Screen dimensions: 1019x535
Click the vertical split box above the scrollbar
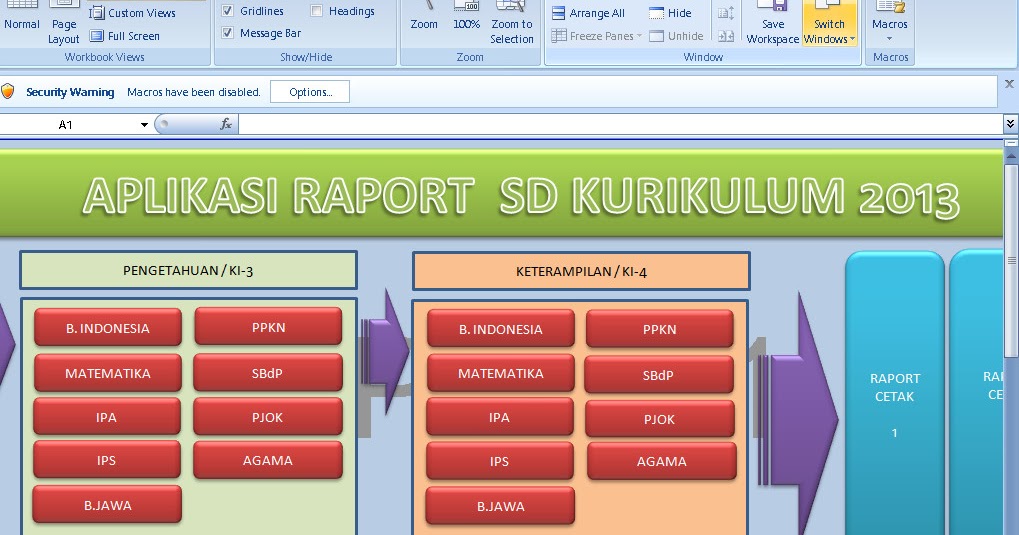[1011, 142]
